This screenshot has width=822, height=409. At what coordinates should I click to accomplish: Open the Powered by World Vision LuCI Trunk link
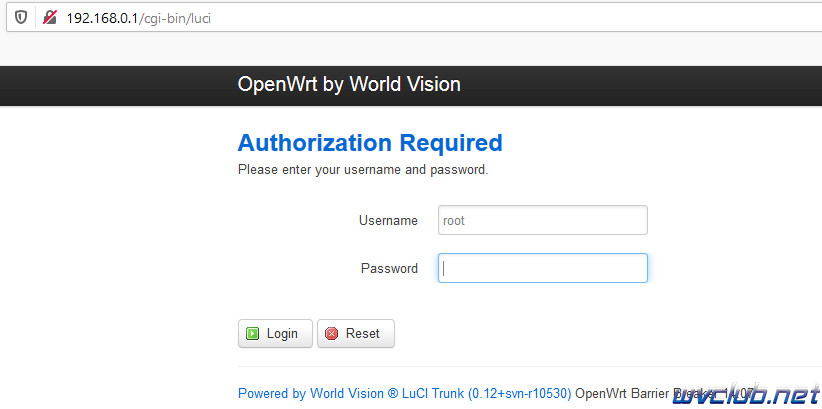tap(405, 393)
